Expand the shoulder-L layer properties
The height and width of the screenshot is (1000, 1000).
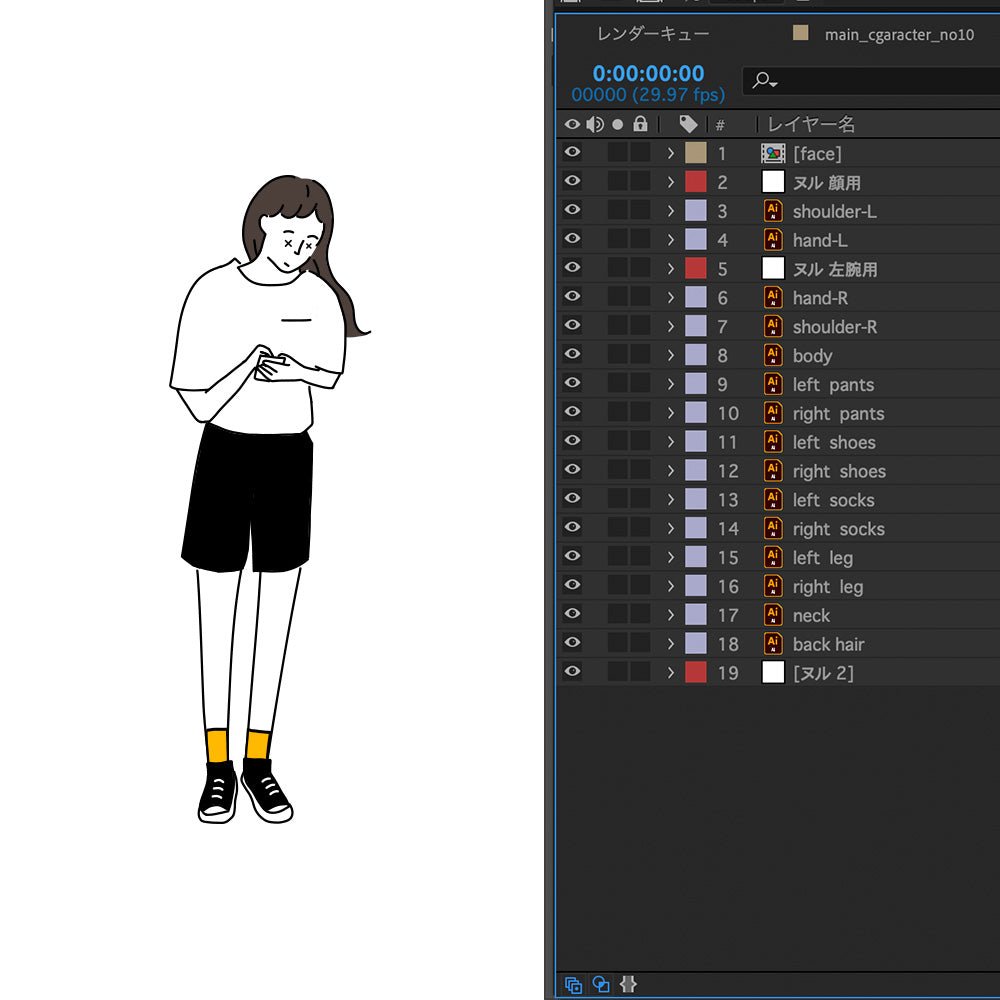(x=671, y=211)
